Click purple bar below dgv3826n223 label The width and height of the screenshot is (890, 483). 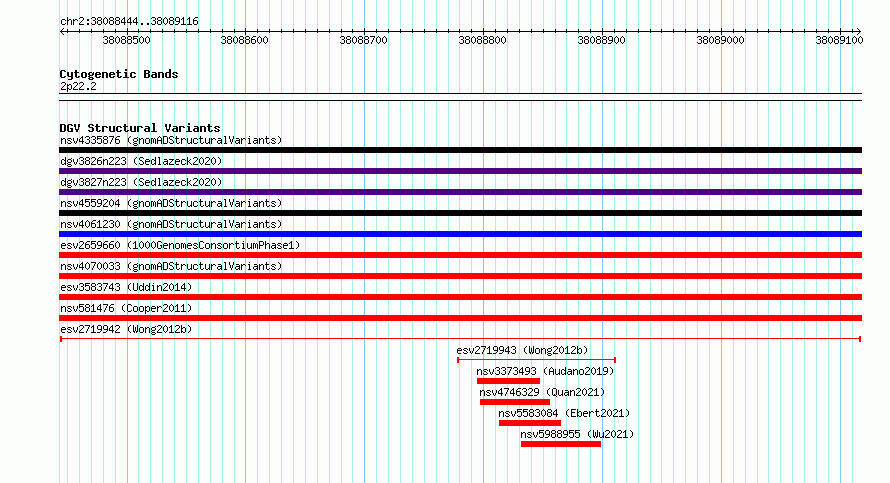click(460, 171)
